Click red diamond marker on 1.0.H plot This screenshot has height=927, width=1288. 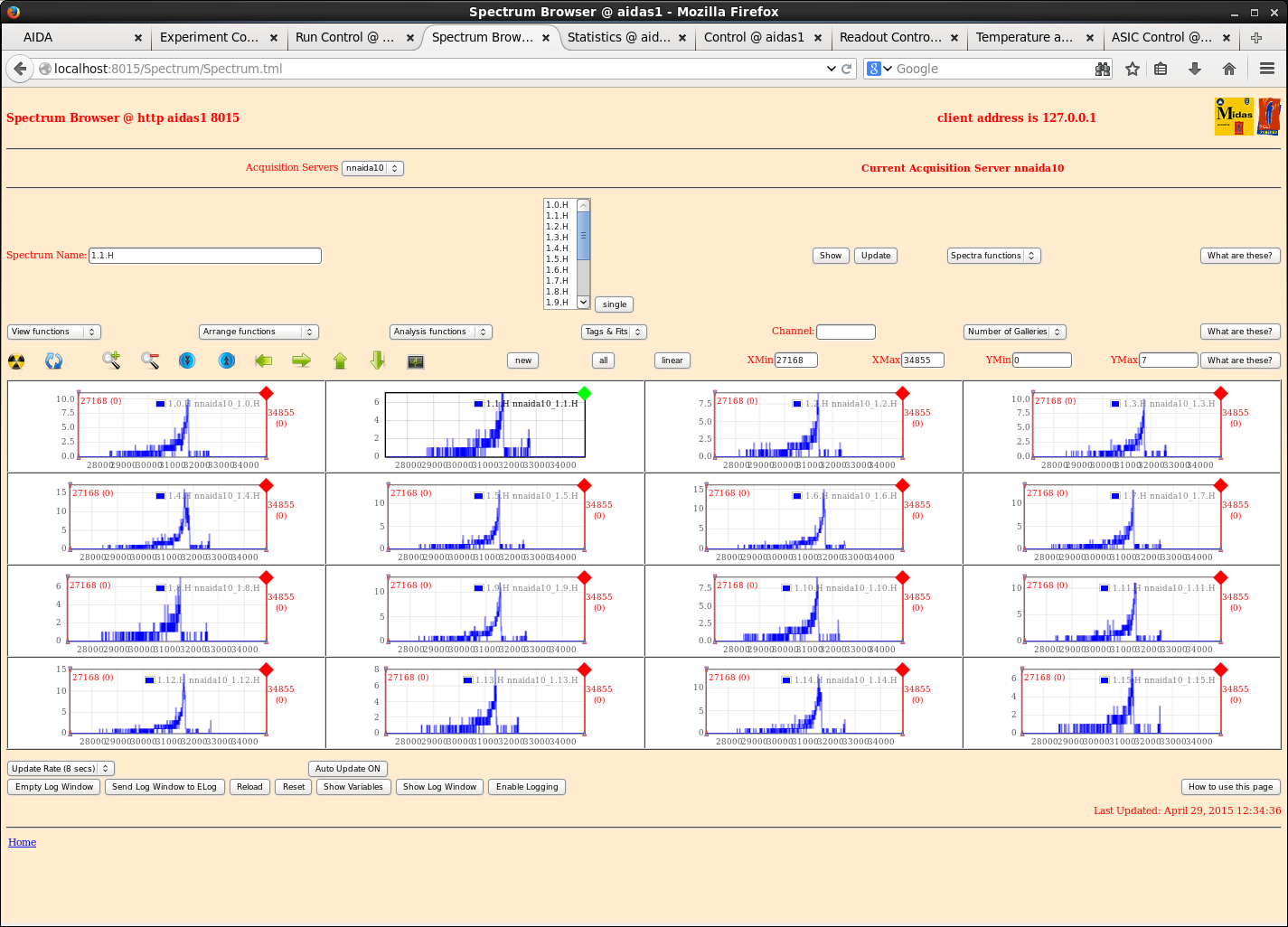coord(266,393)
